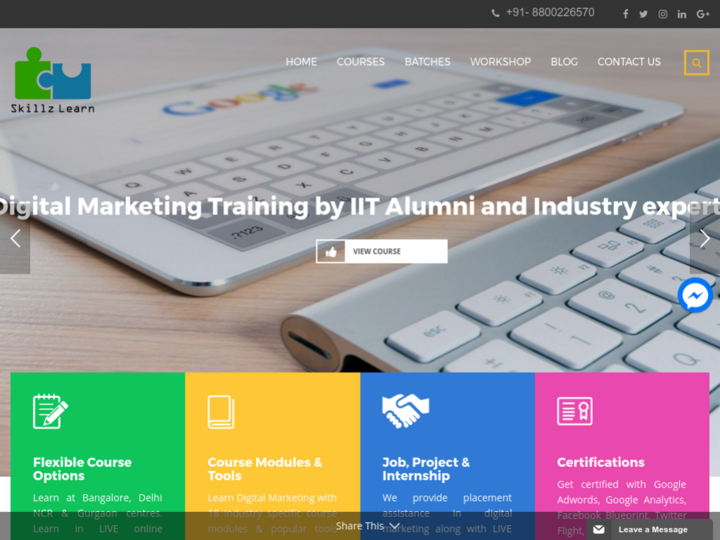Expand the Share This chevron bar
Screen dimensions: 720x540
coord(367,526)
